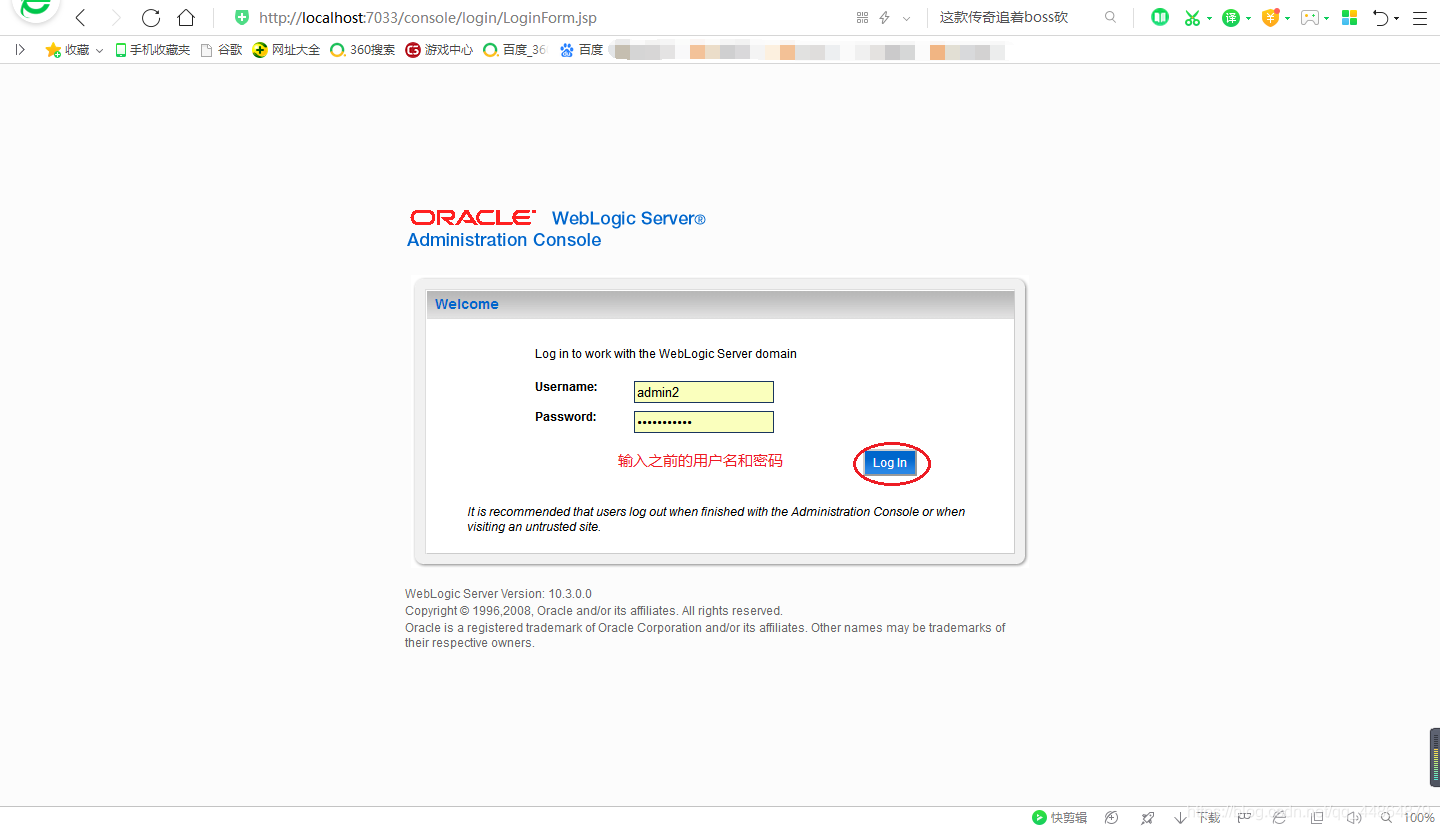Click the status bar rocket icon
Screen dimensions: 1440x830
coord(1147,818)
